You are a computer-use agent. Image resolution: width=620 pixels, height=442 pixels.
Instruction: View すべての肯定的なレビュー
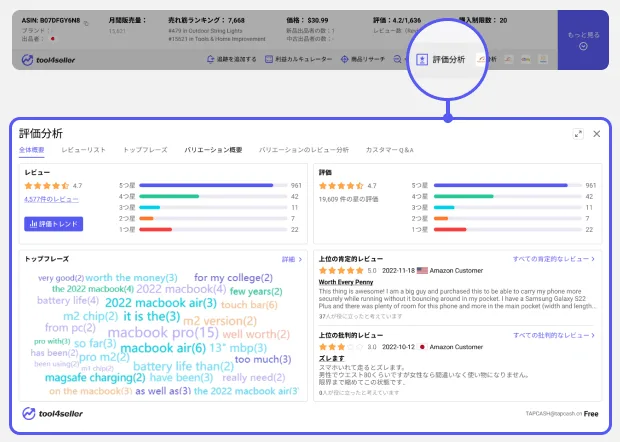(x=554, y=259)
